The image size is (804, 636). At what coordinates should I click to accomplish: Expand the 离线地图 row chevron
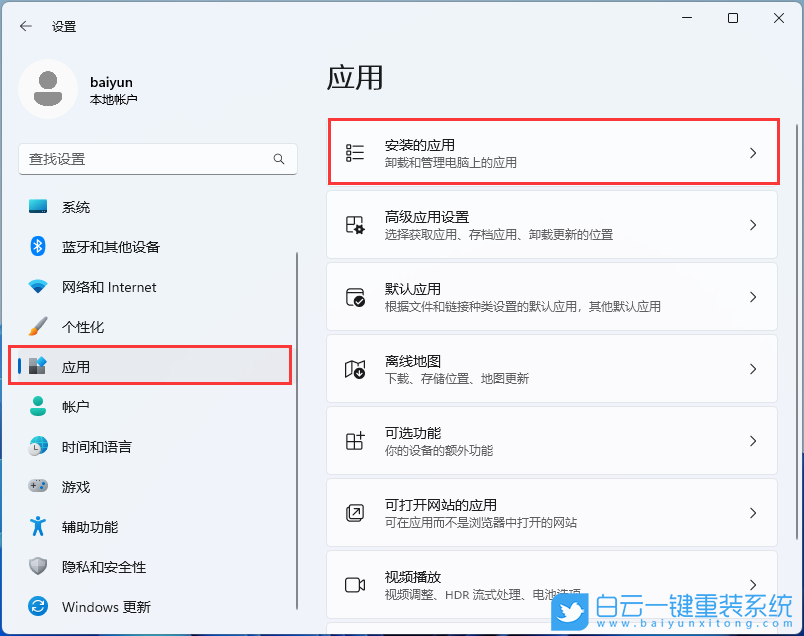(x=753, y=368)
